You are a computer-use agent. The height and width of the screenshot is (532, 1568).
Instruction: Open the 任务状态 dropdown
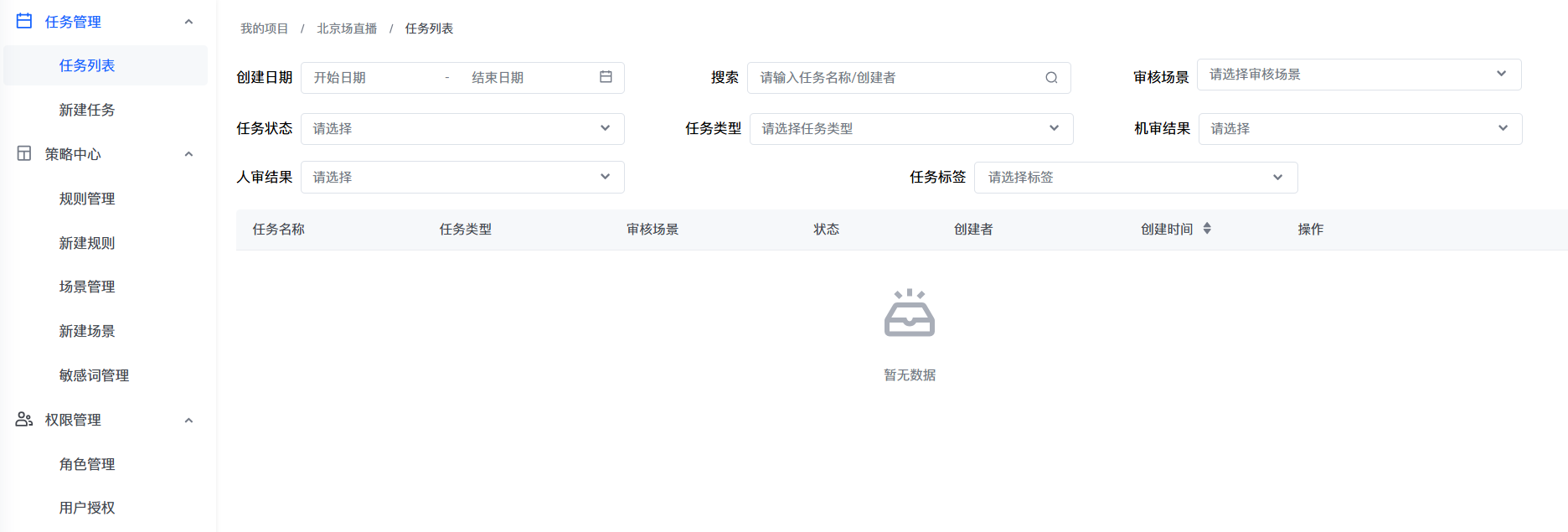click(462, 129)
